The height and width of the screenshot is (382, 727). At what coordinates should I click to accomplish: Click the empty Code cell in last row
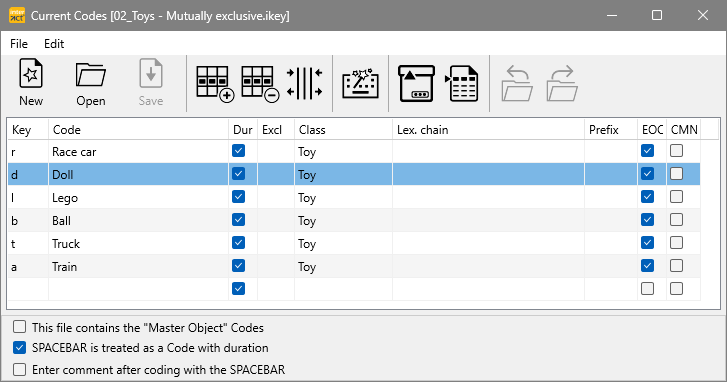[x=139, y=289]
